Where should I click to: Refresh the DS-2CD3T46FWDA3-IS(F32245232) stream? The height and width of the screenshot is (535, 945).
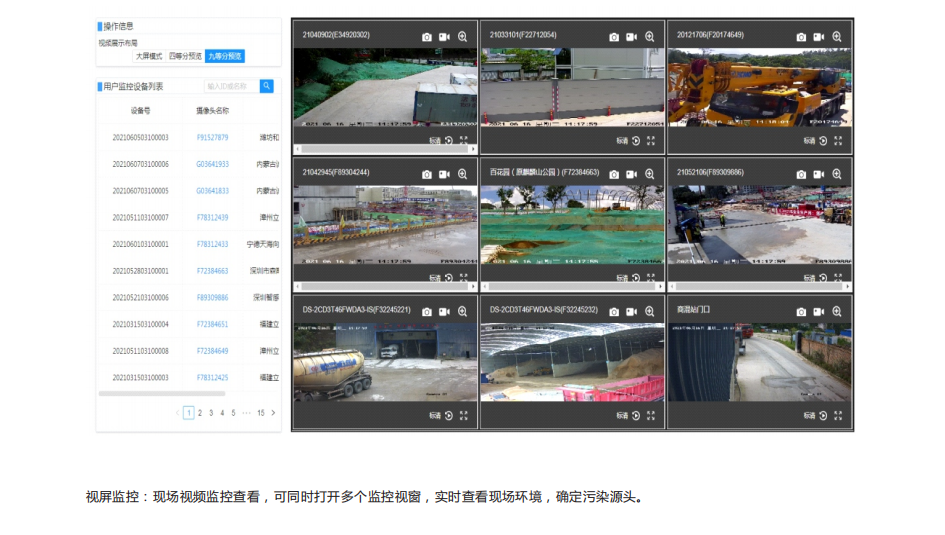(x=636, y=416)
